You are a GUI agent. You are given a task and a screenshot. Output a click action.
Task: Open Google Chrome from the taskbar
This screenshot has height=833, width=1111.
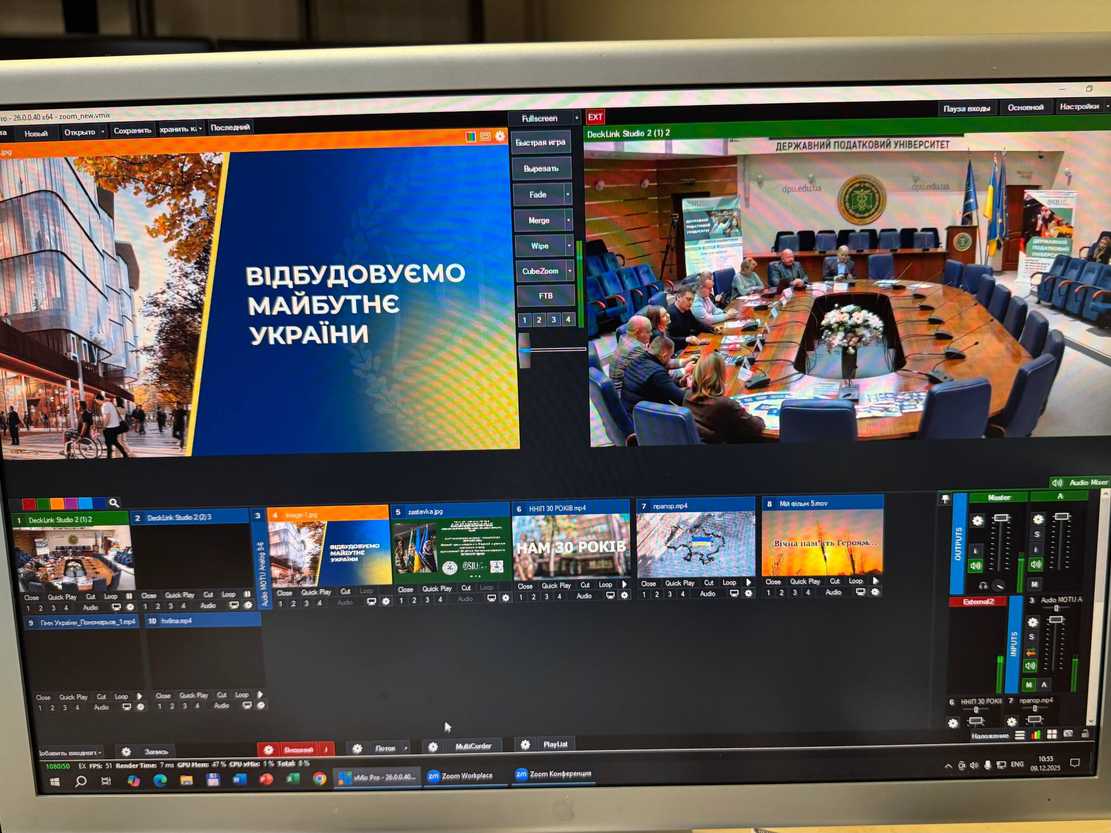click(319, 778)
